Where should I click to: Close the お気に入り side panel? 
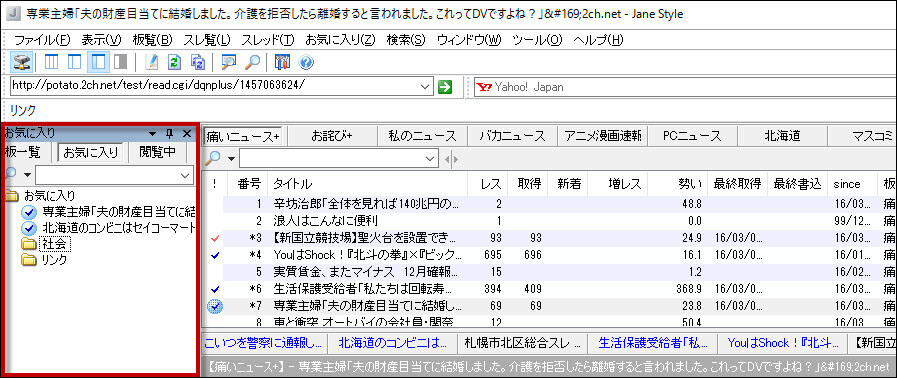click(186, 133)
